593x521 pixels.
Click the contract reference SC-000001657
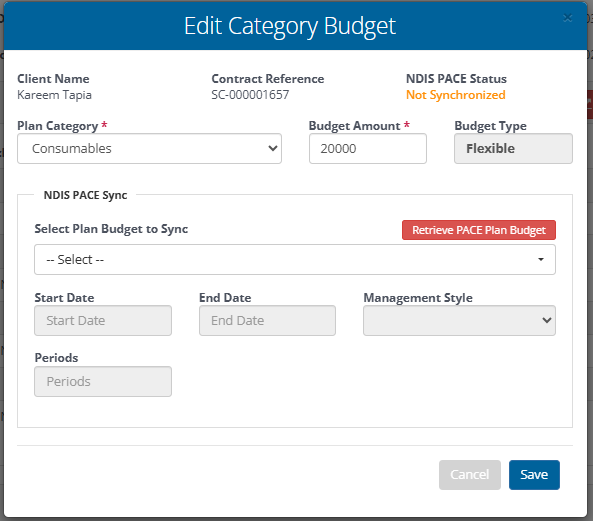tap(250, 95)
